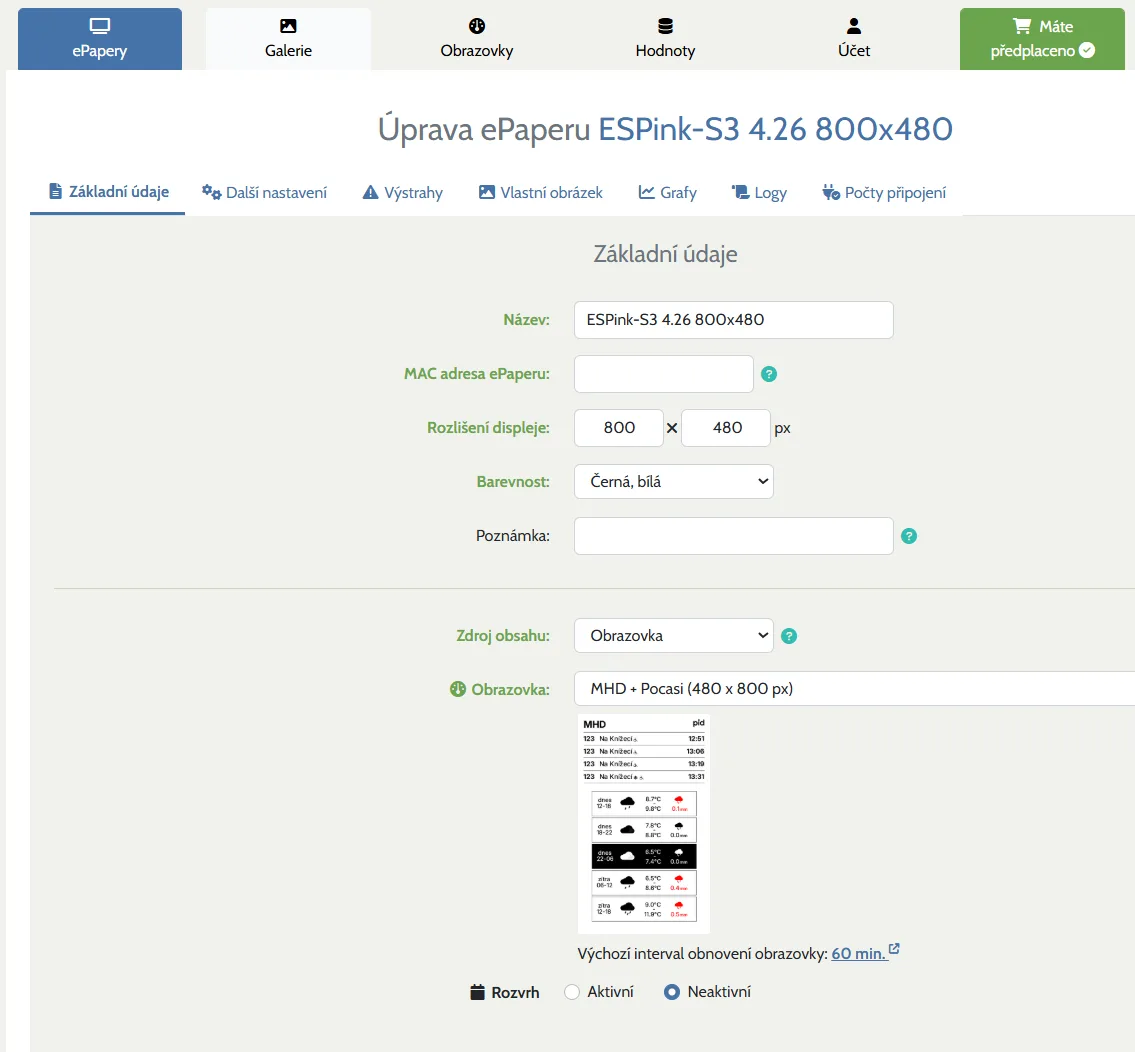The height and width of the screenshot is (1052, 1135).
Task: Open the Barevnost dropdown
Action: (x=673, y=481)
